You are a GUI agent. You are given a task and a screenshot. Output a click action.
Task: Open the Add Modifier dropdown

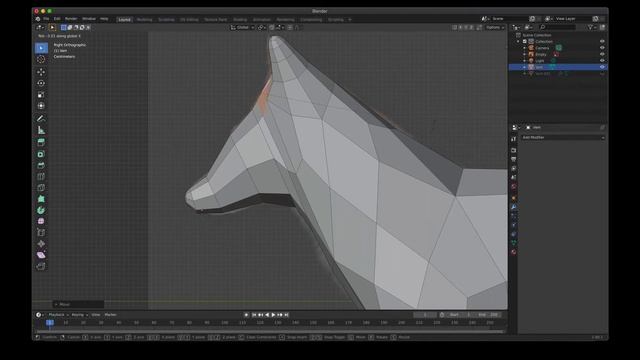(563, 138)
